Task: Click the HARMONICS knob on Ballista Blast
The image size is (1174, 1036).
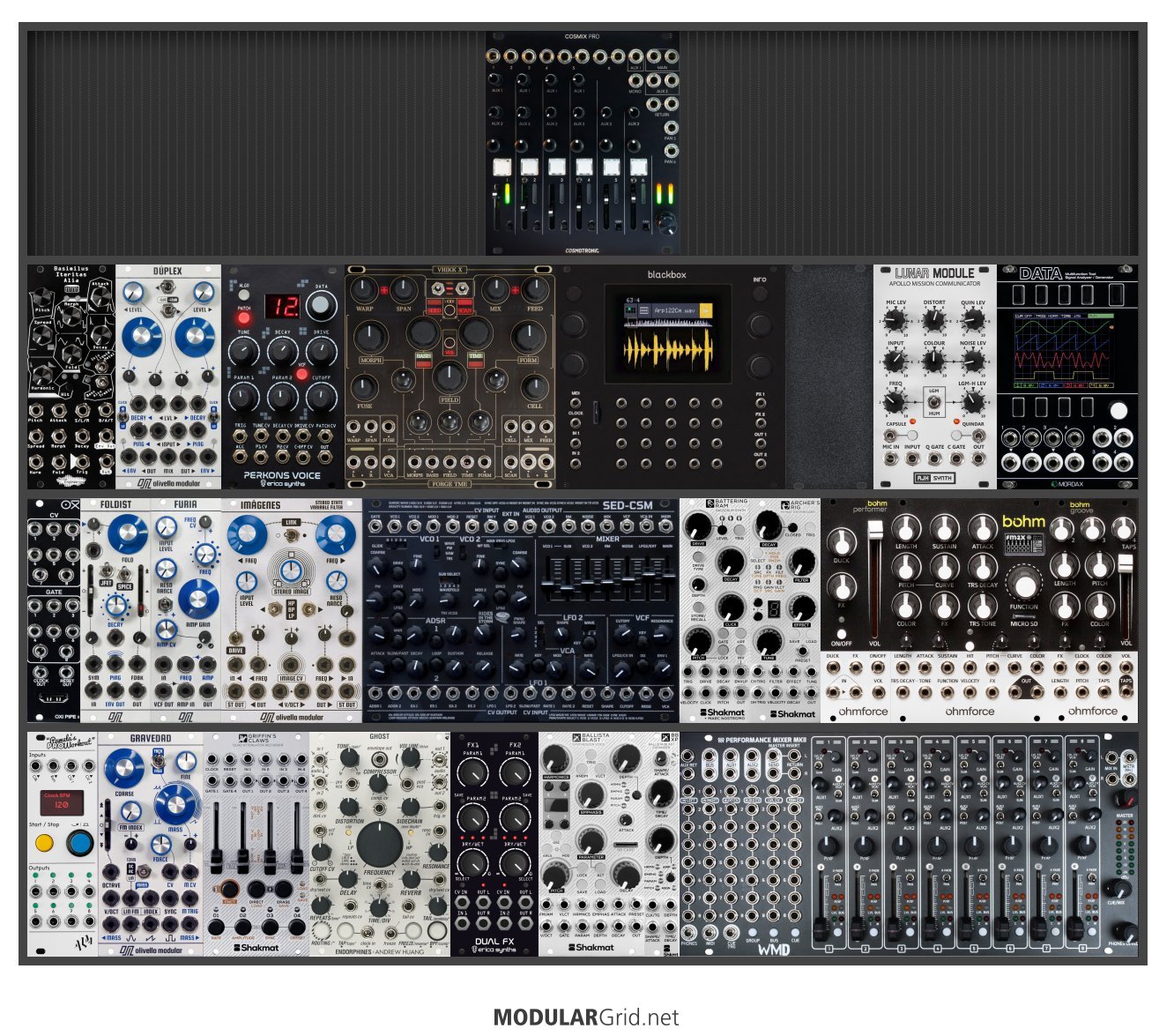Action: pos(557,758)
